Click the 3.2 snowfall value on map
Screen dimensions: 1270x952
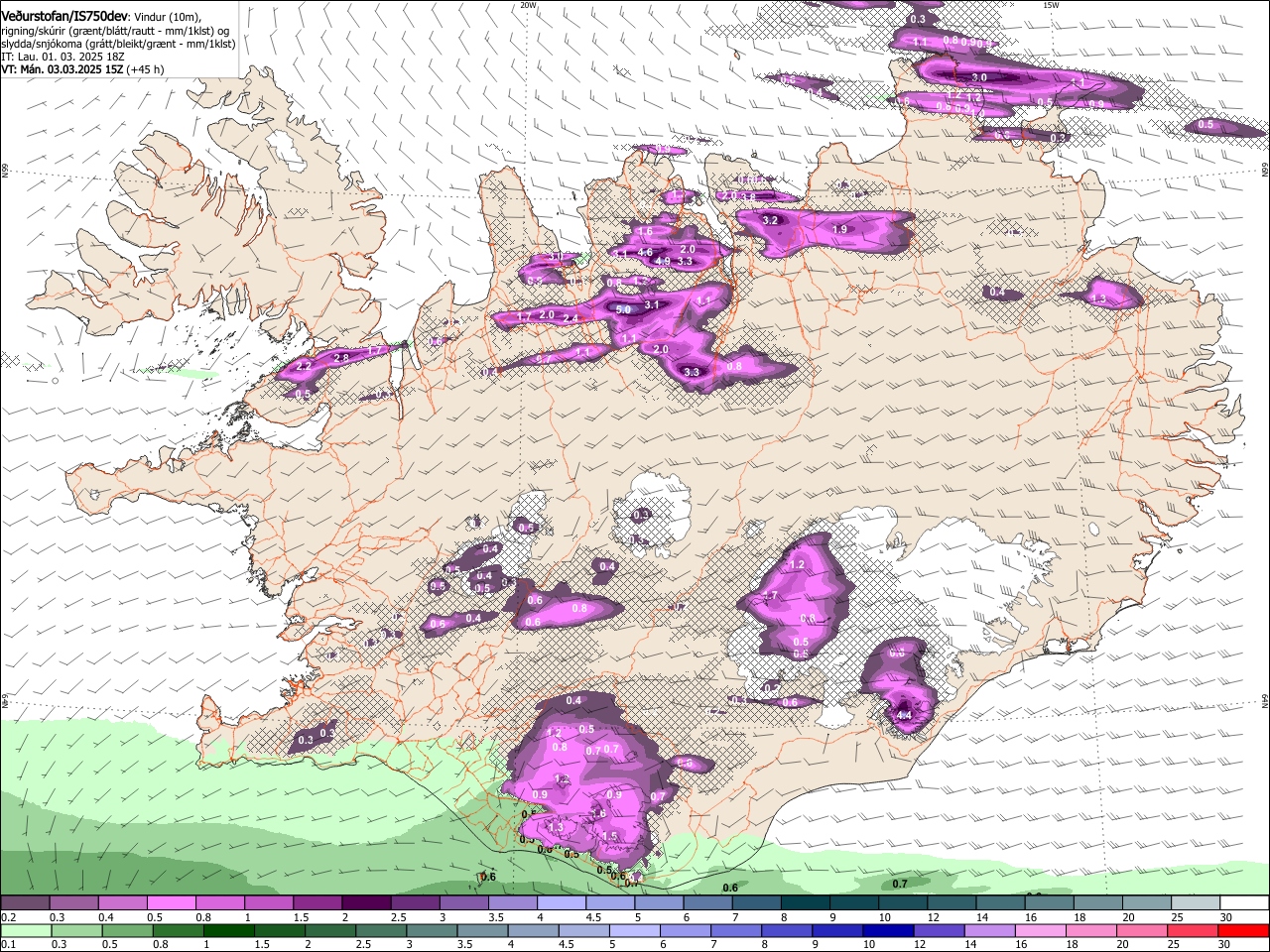click(769, 220)
